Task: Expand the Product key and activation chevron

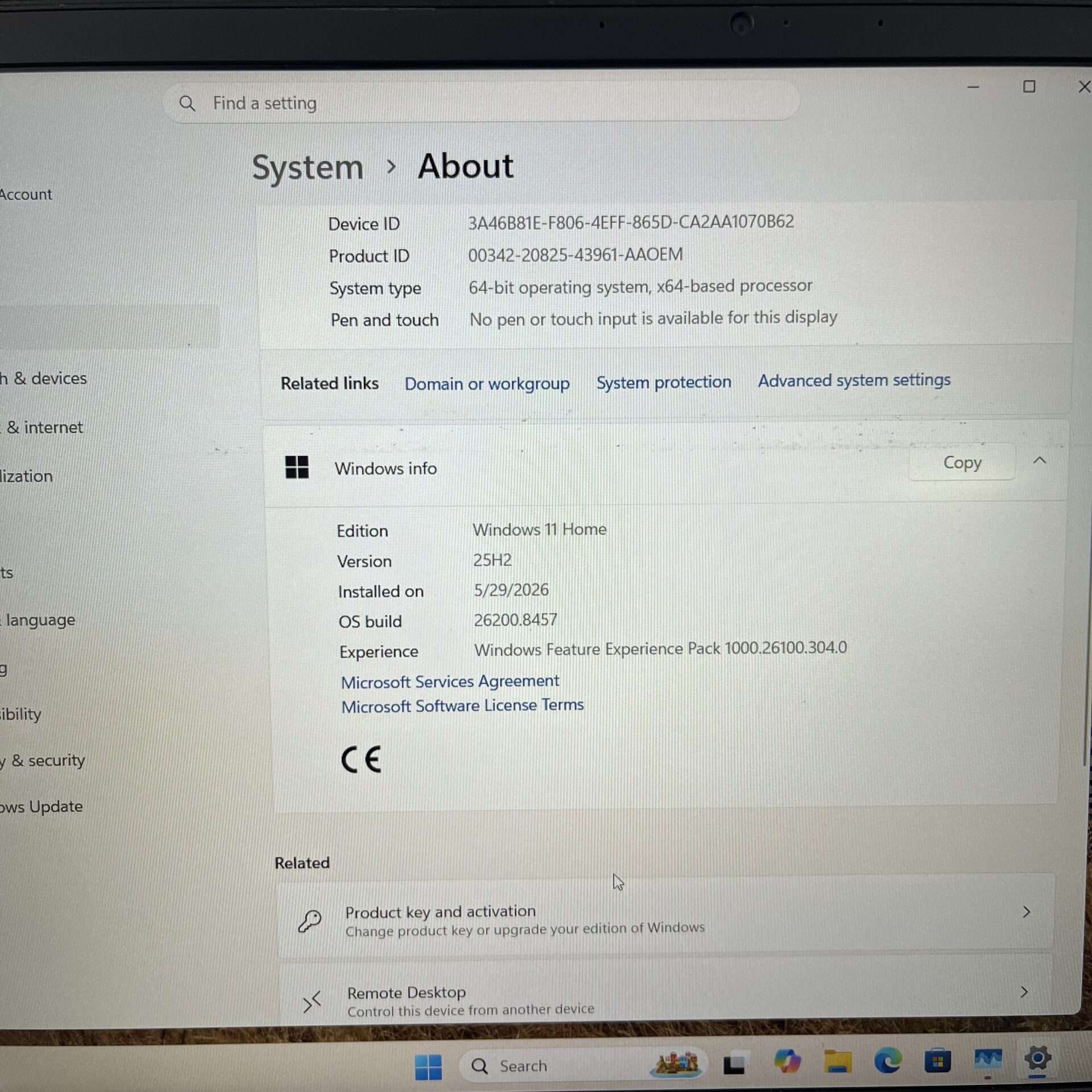Action: (1026, 912)
